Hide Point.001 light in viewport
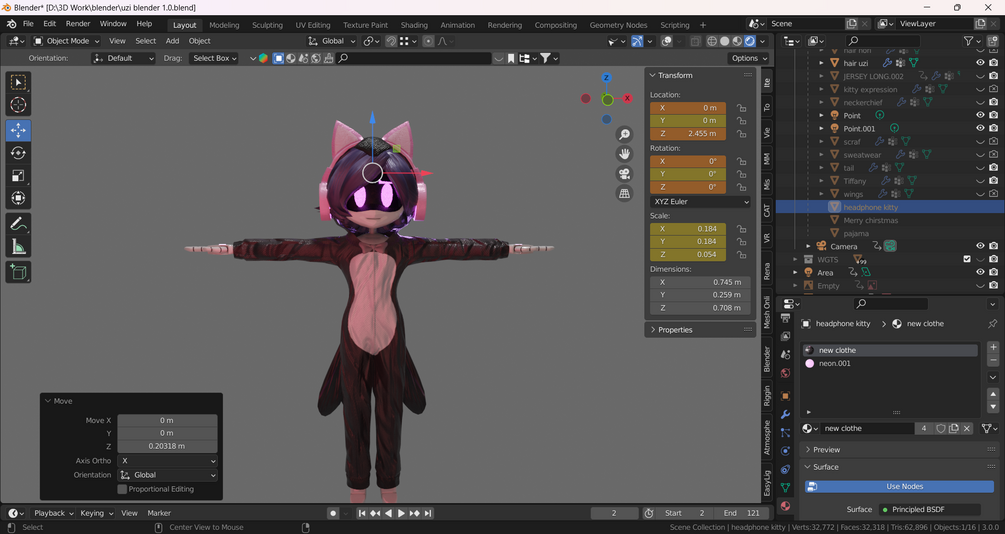 [x=980, y=128]
